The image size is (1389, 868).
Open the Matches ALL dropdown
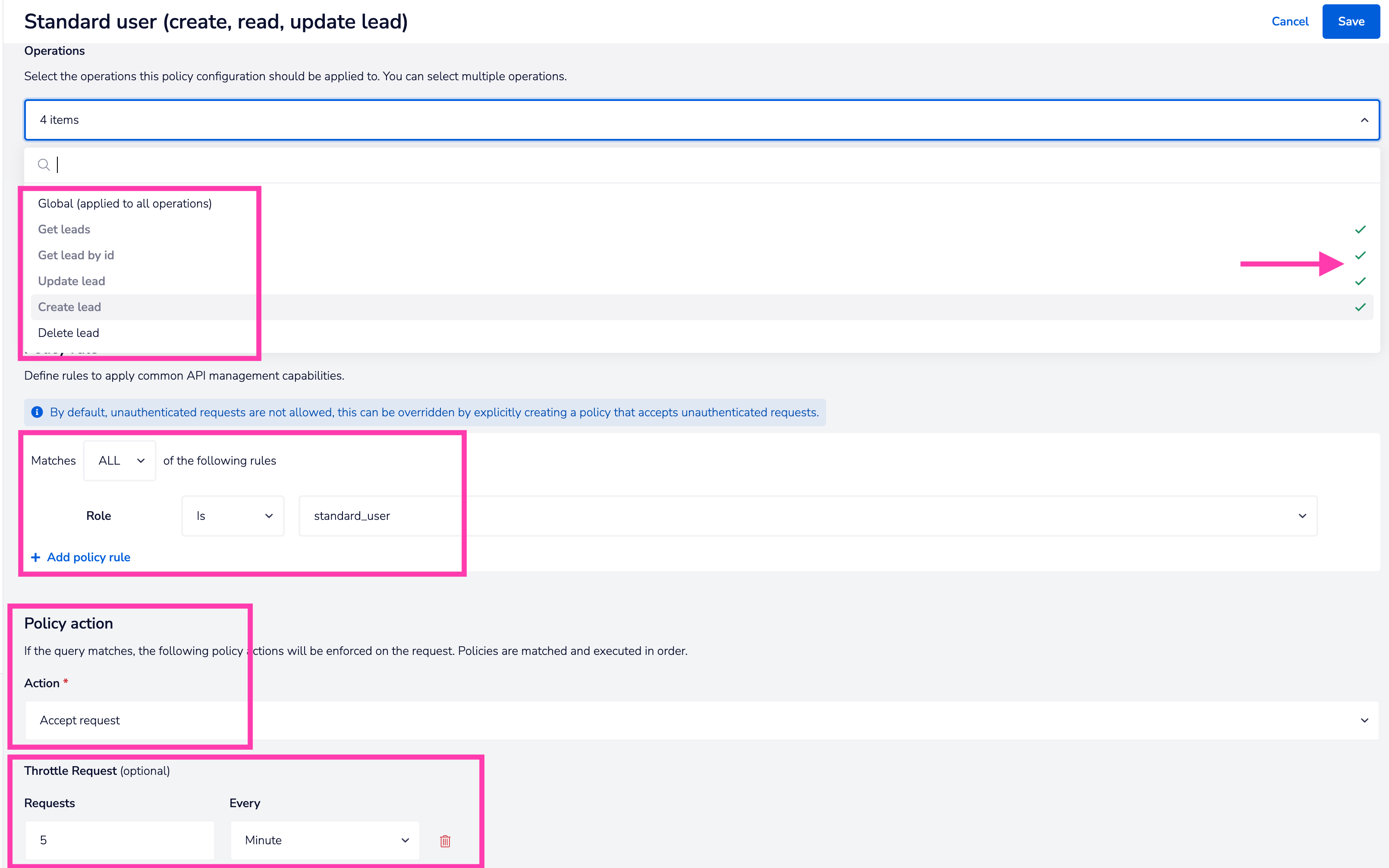click(119, 460)
